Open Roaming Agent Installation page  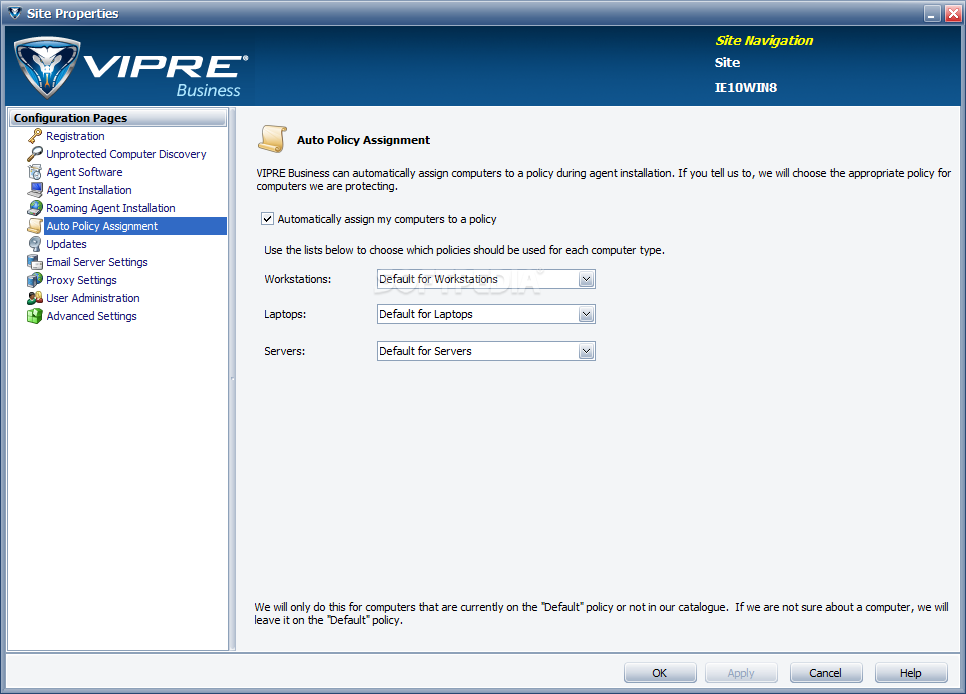click(x=111, y=208)
